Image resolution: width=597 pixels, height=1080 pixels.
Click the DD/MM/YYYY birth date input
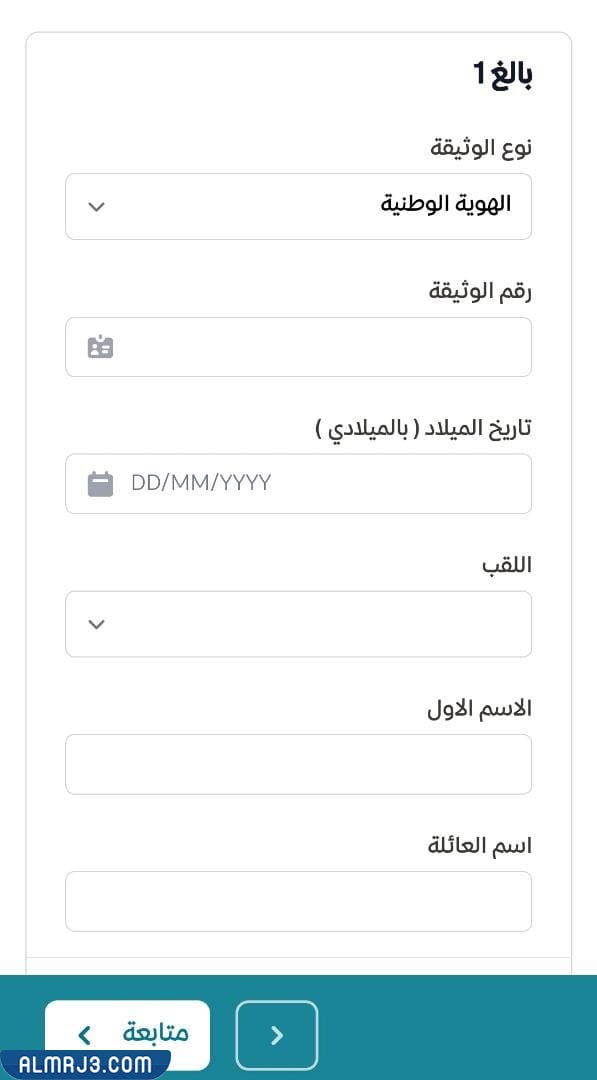(x=300, y=483)
